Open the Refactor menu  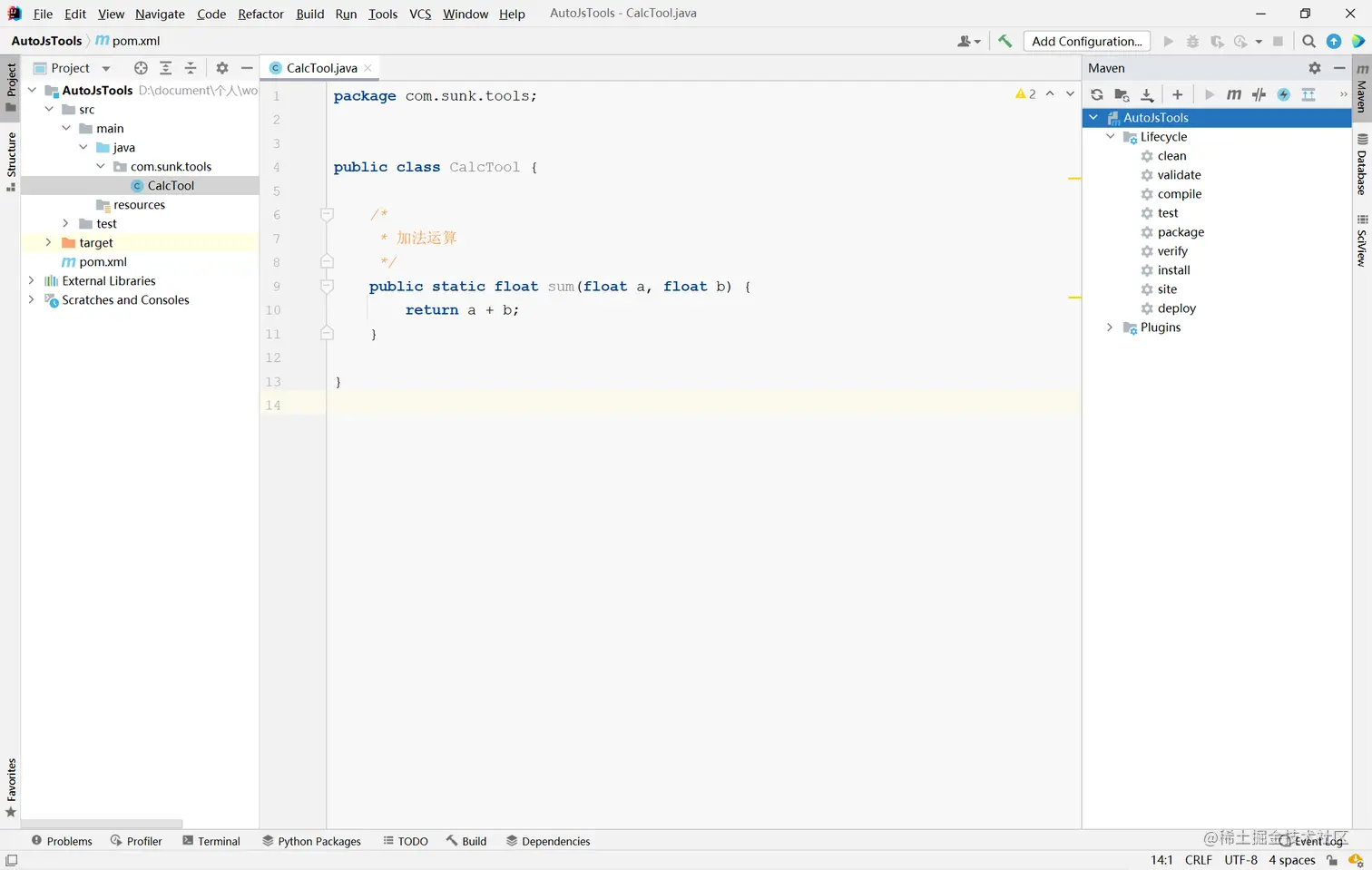click(260, 14)
